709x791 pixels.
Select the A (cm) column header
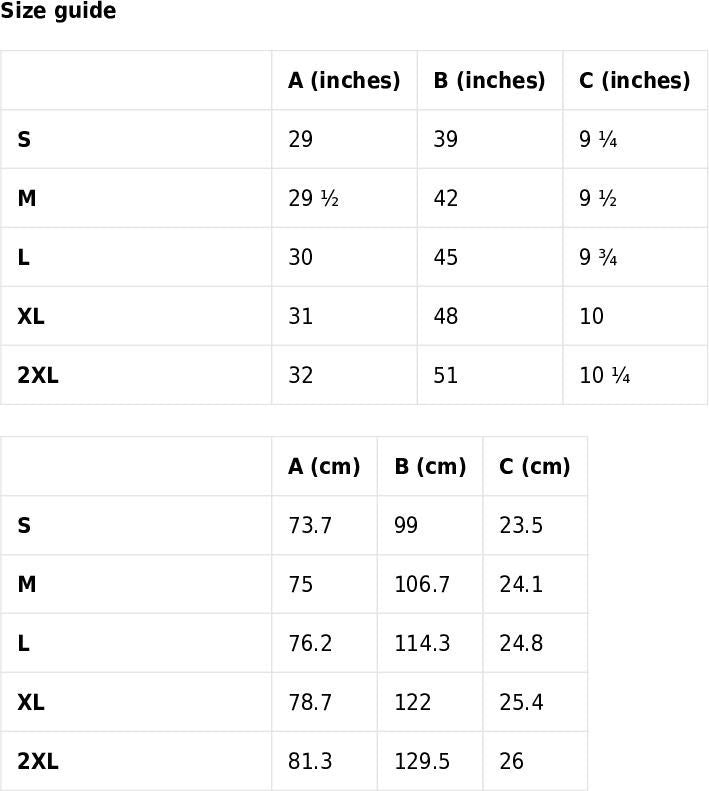click(324, 467)
